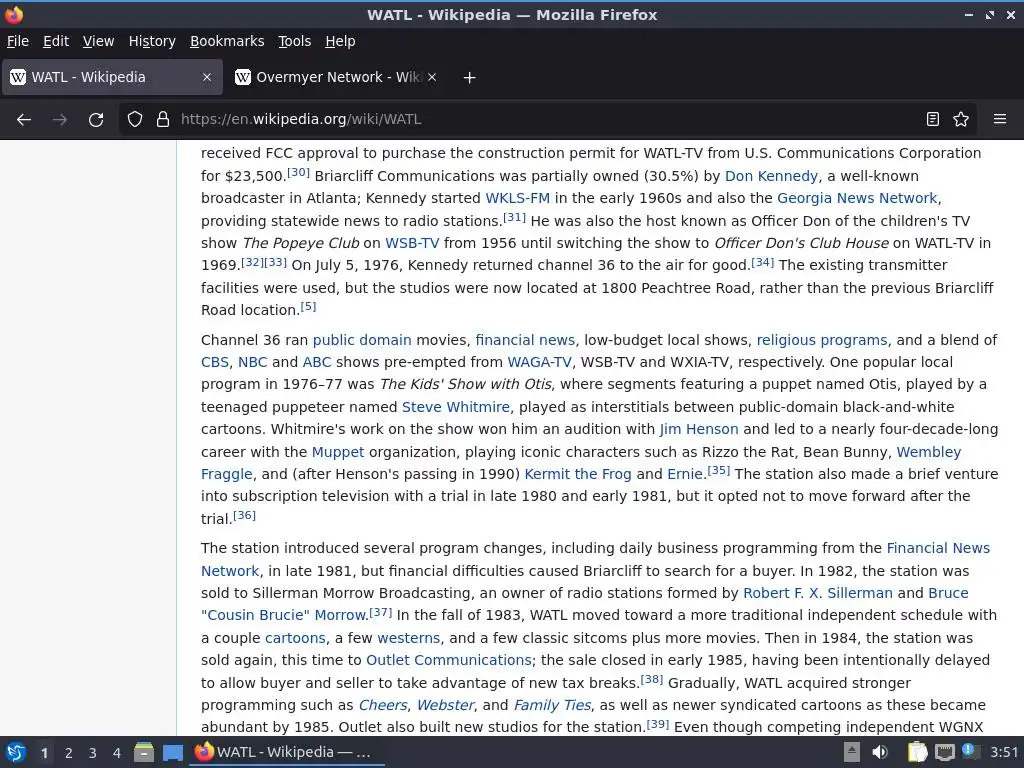Switch to the Overmyer Network tab
This screenshot has width=1024, height=768.
[x=336, y=77]
